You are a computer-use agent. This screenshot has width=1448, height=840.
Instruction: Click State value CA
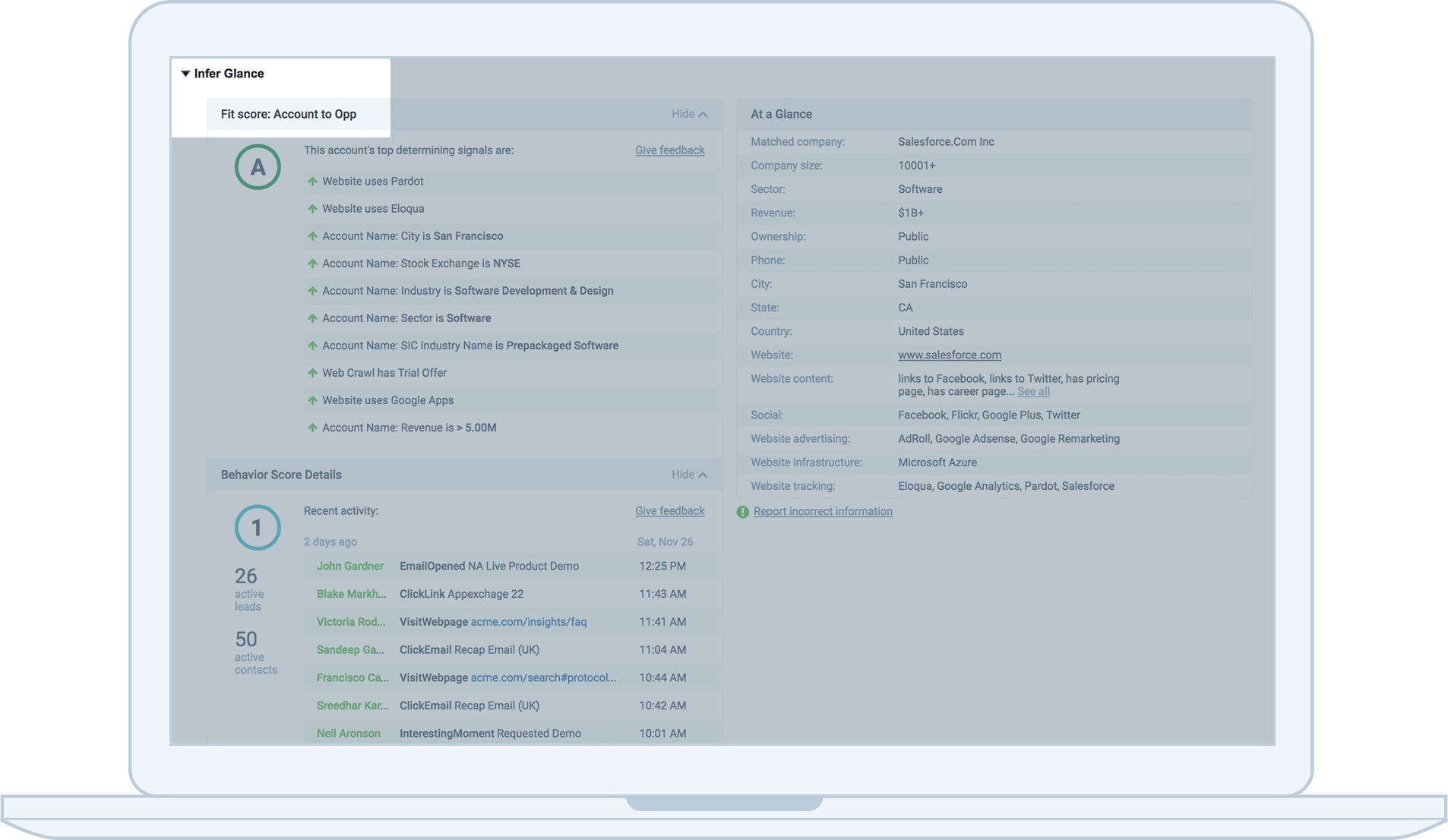(906, 308)
